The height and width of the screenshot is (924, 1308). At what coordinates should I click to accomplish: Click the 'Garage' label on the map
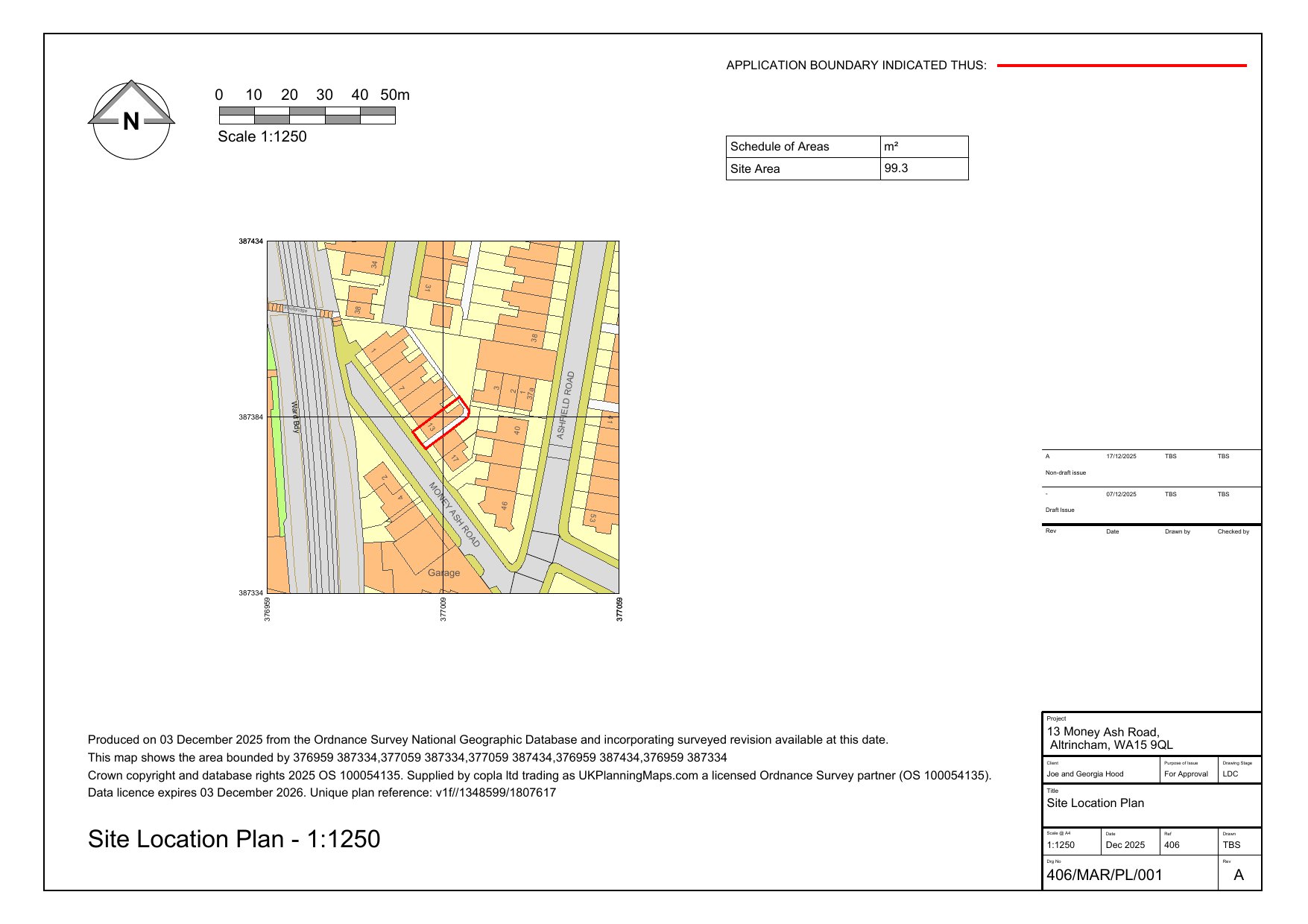click(x=443, y=573)
